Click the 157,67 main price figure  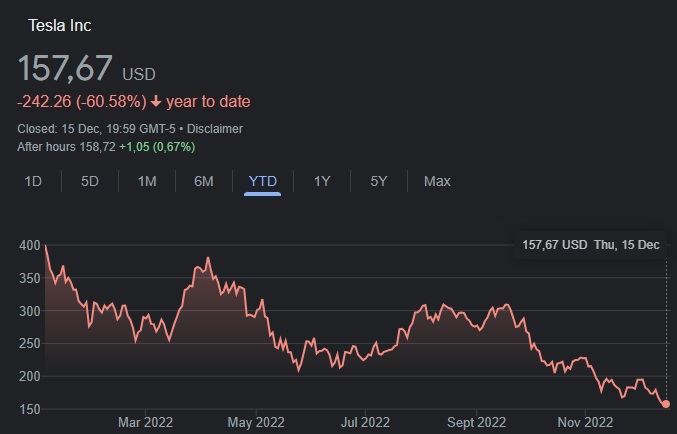click(65, 68)
